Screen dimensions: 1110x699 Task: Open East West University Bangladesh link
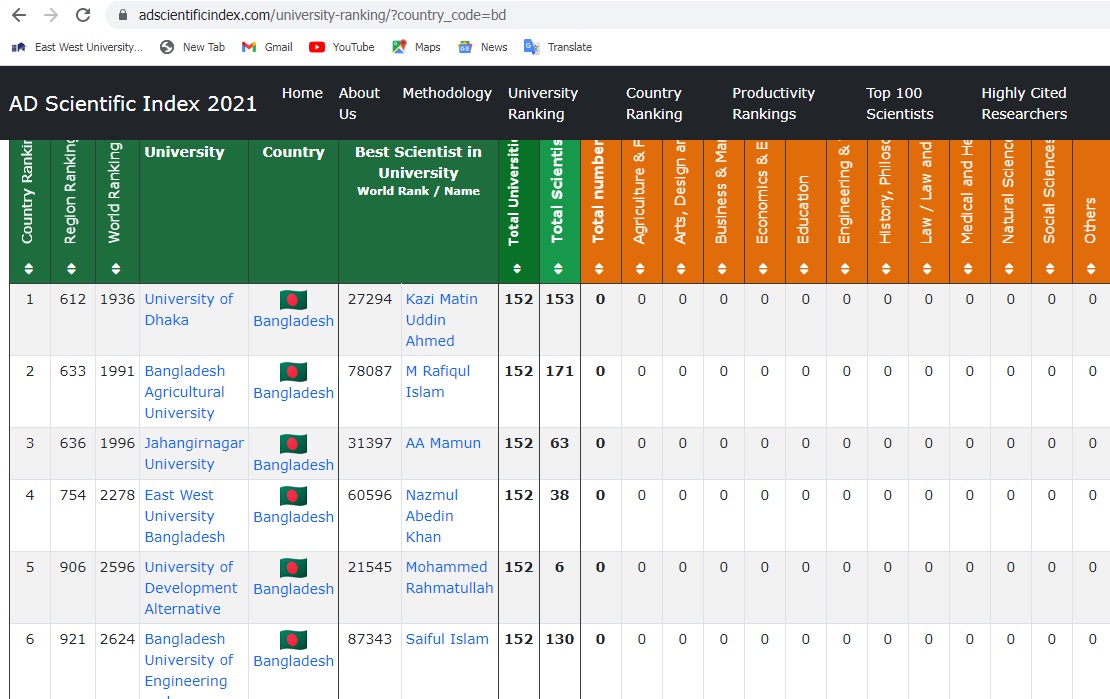coord(185,516)
